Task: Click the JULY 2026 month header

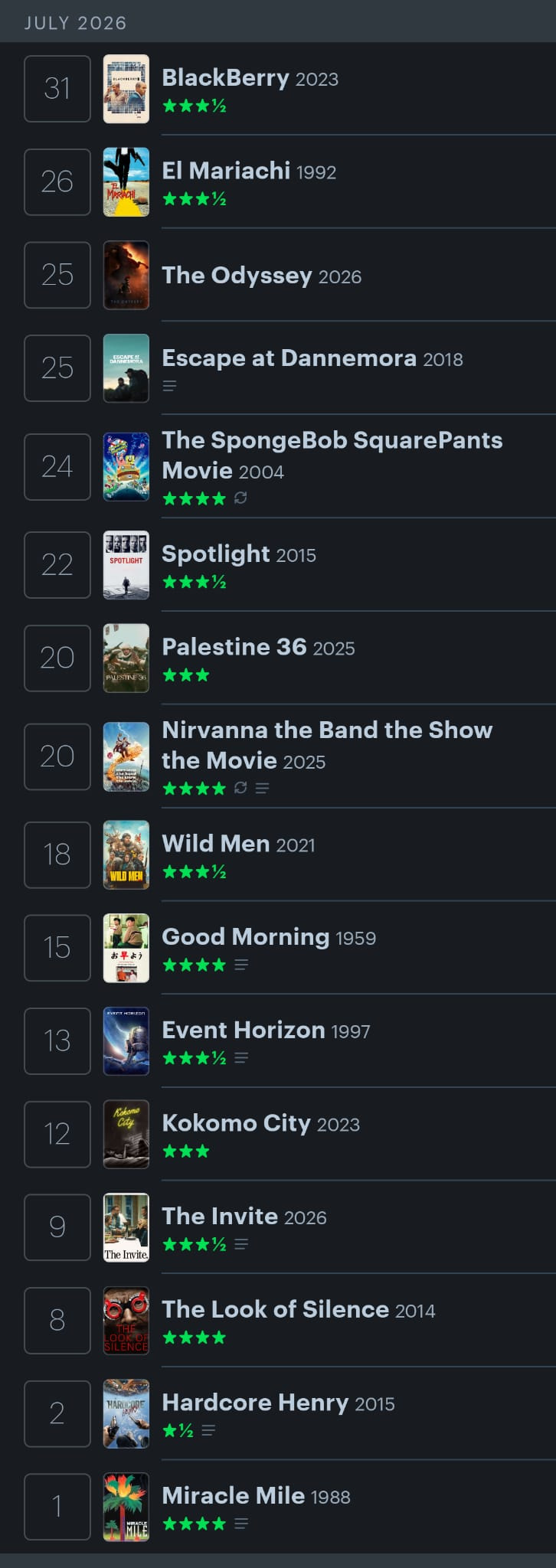Action: point(76,23)
